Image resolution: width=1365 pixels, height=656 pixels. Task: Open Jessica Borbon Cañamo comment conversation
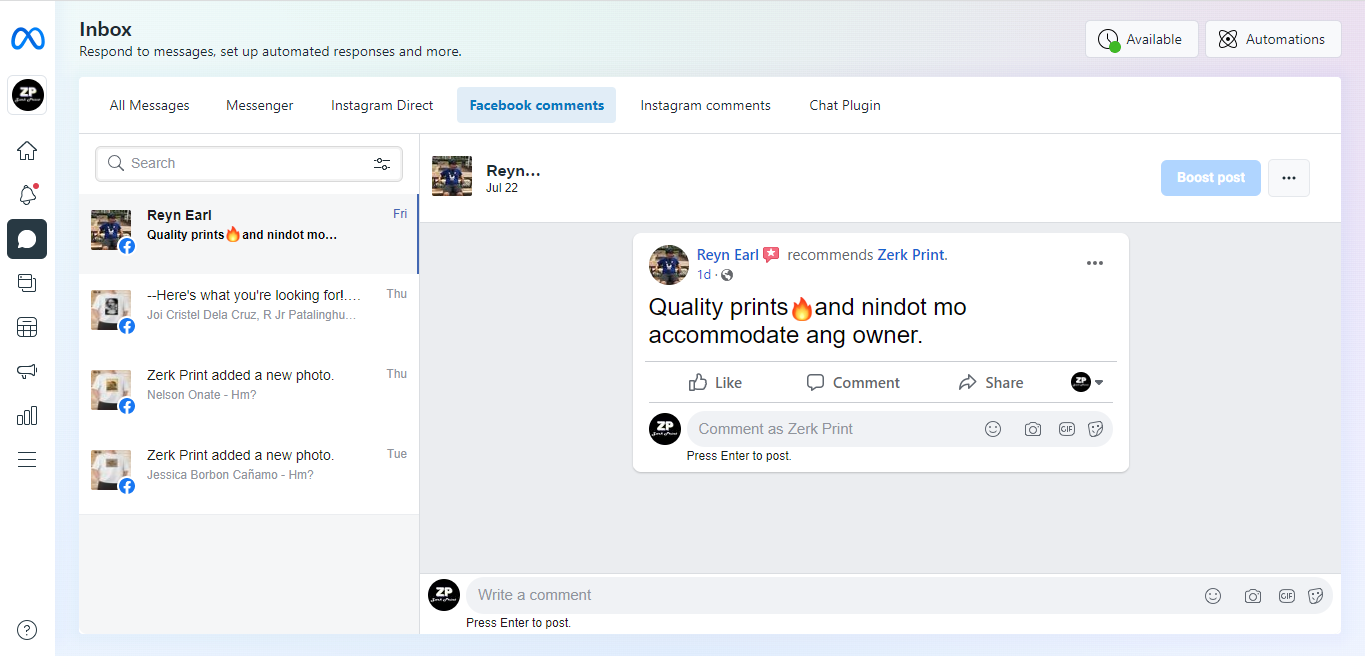(248, 474)
